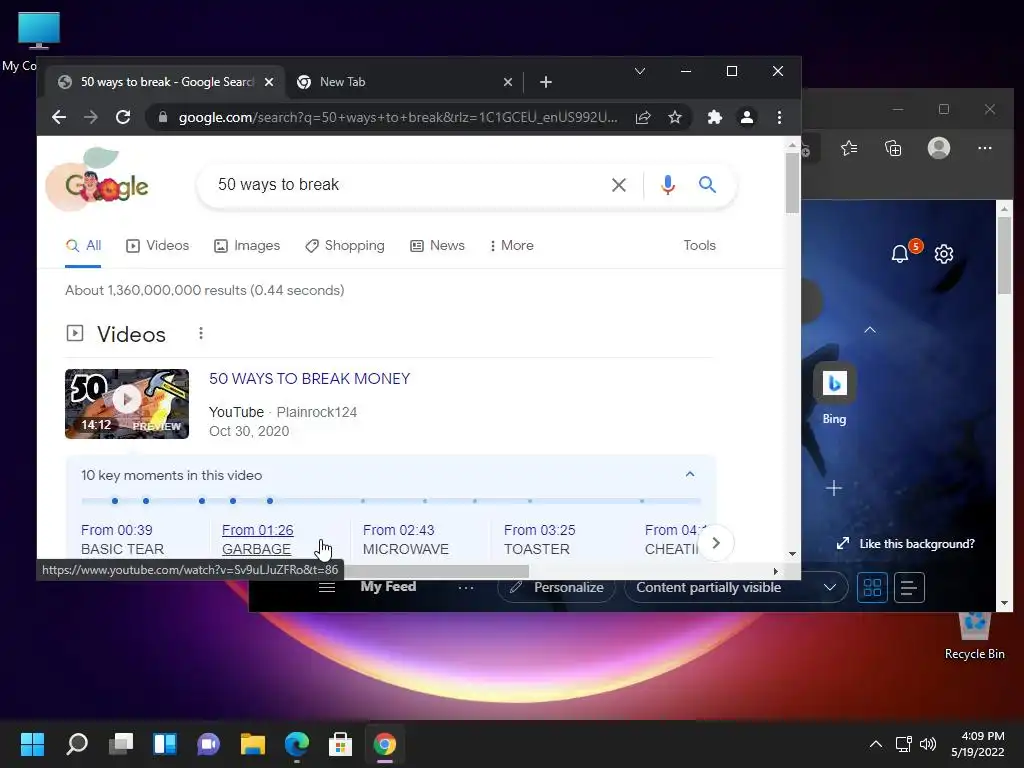
Task: Play the 50 WAYS TO BREAK MONEY thumbnail
Action: pos(127,404)
